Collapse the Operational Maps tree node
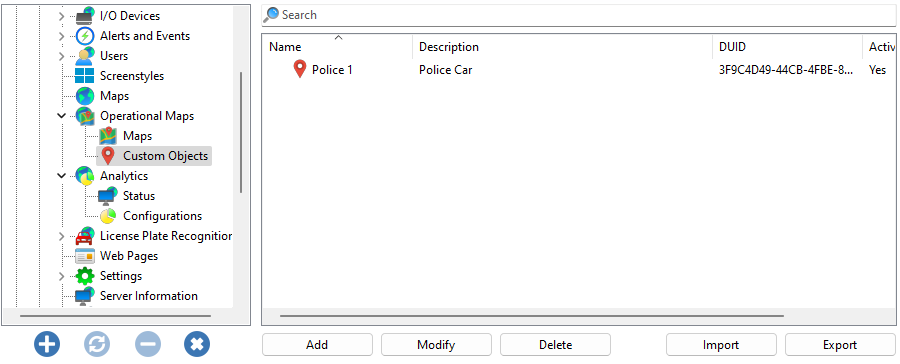This screenshot has height=364, width=900. (x=61, y=115)
